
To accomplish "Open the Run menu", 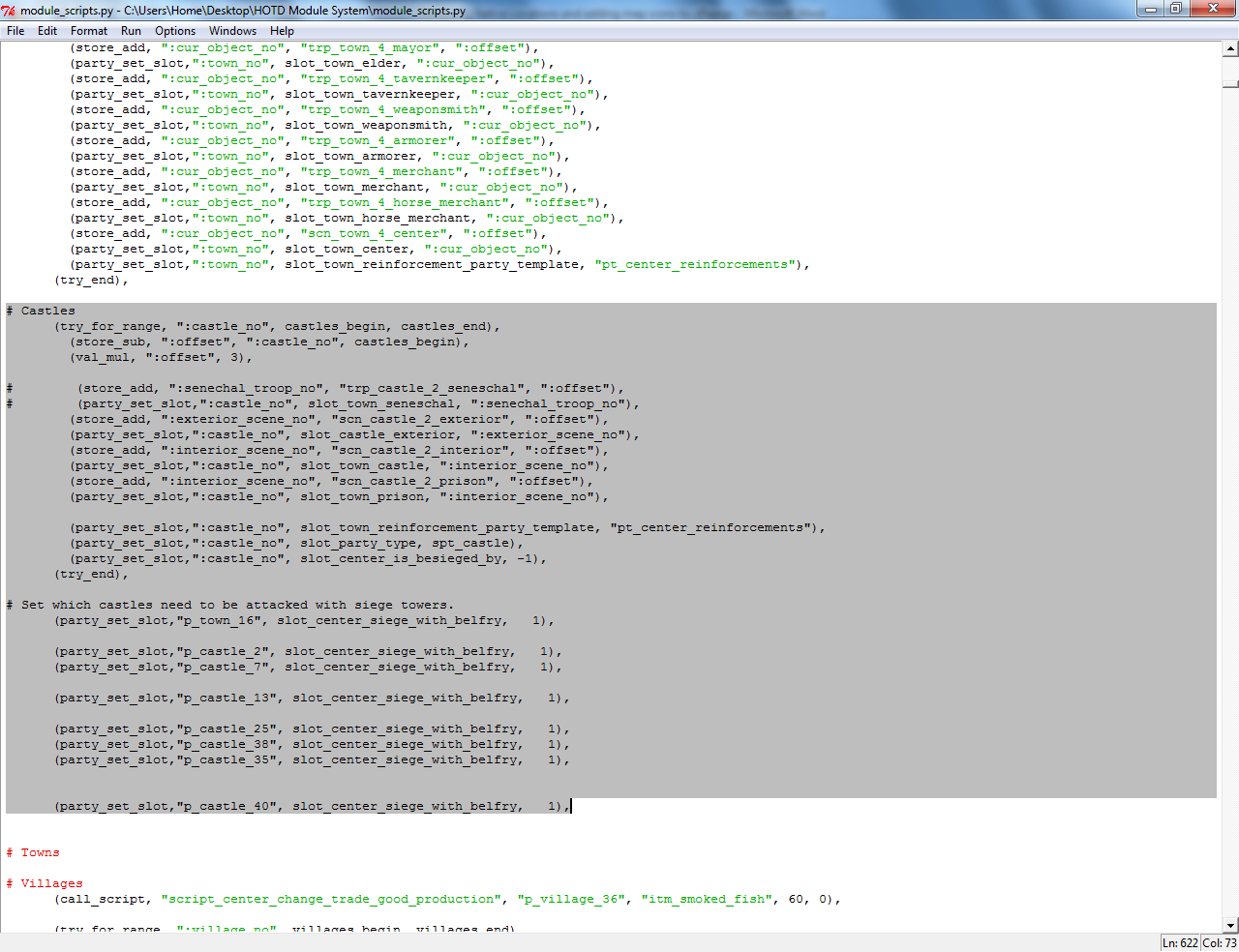I will pyautogui.click(x=131, y=31).
